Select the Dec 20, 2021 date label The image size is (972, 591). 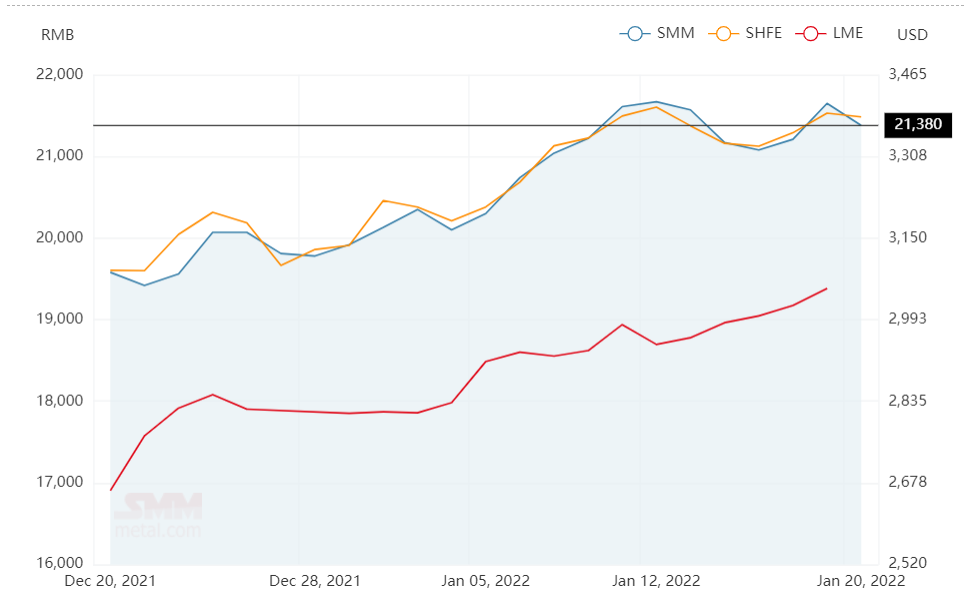tap(110, 581)
